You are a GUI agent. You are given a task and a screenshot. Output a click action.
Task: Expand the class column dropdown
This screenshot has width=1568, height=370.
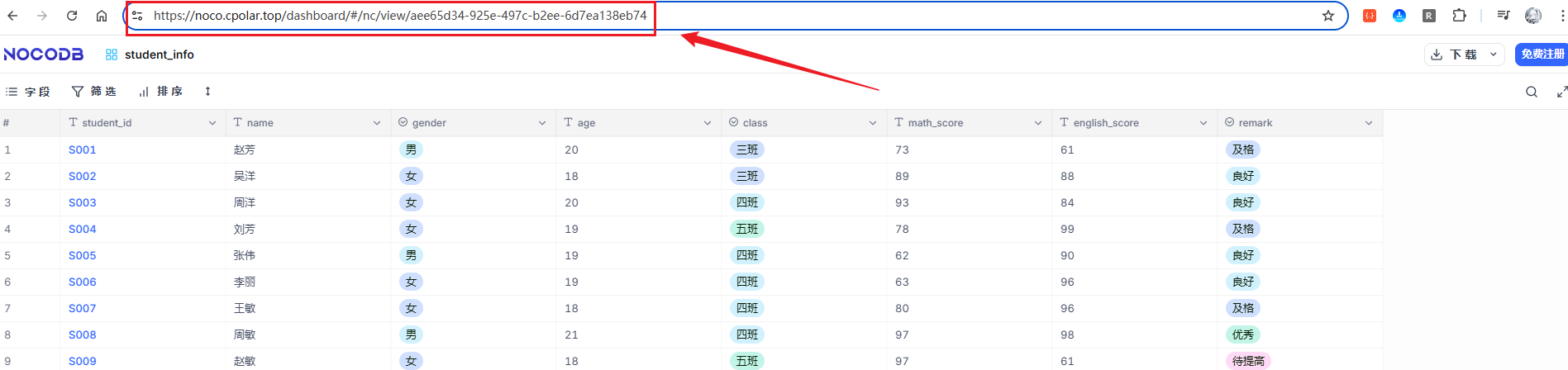873,123
